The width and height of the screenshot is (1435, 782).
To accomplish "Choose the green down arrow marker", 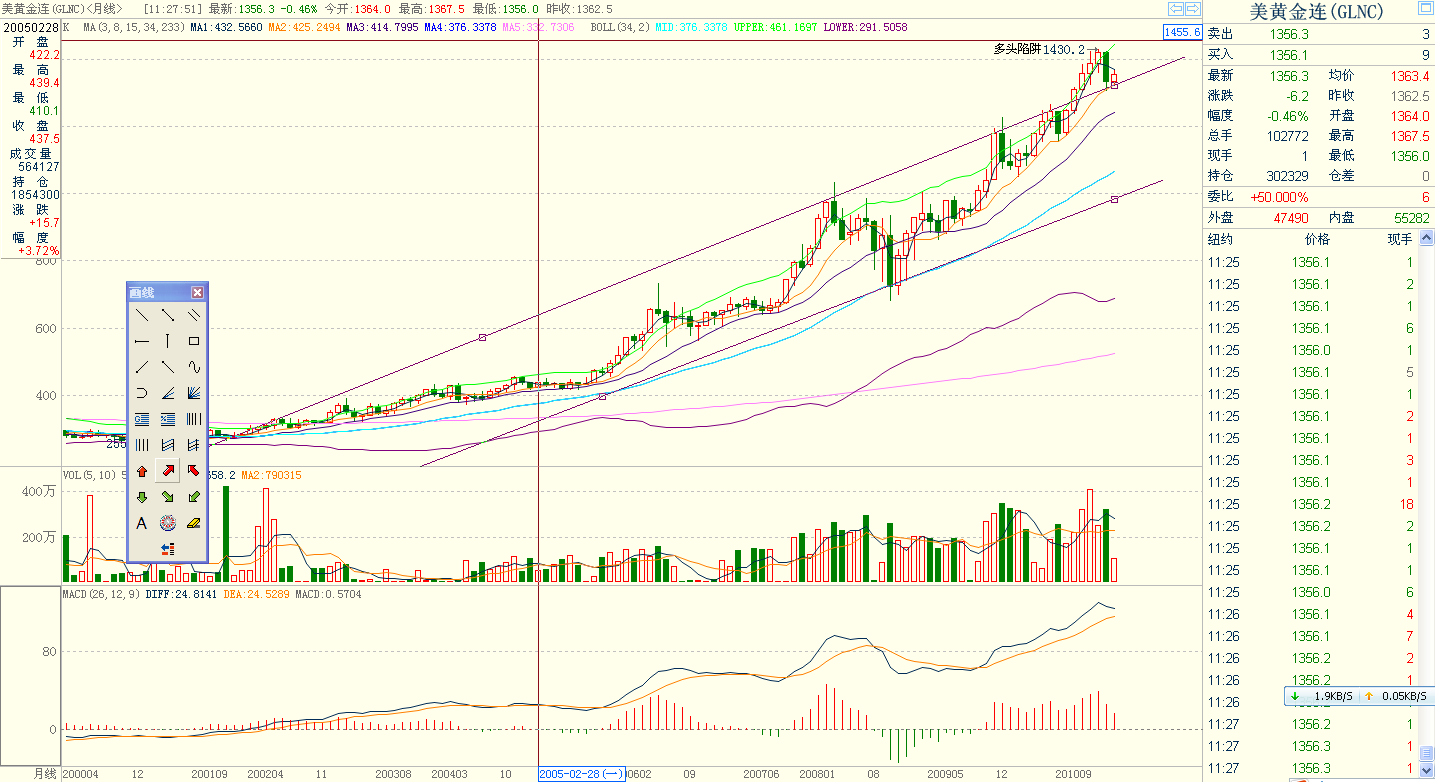I will [142, 497].
